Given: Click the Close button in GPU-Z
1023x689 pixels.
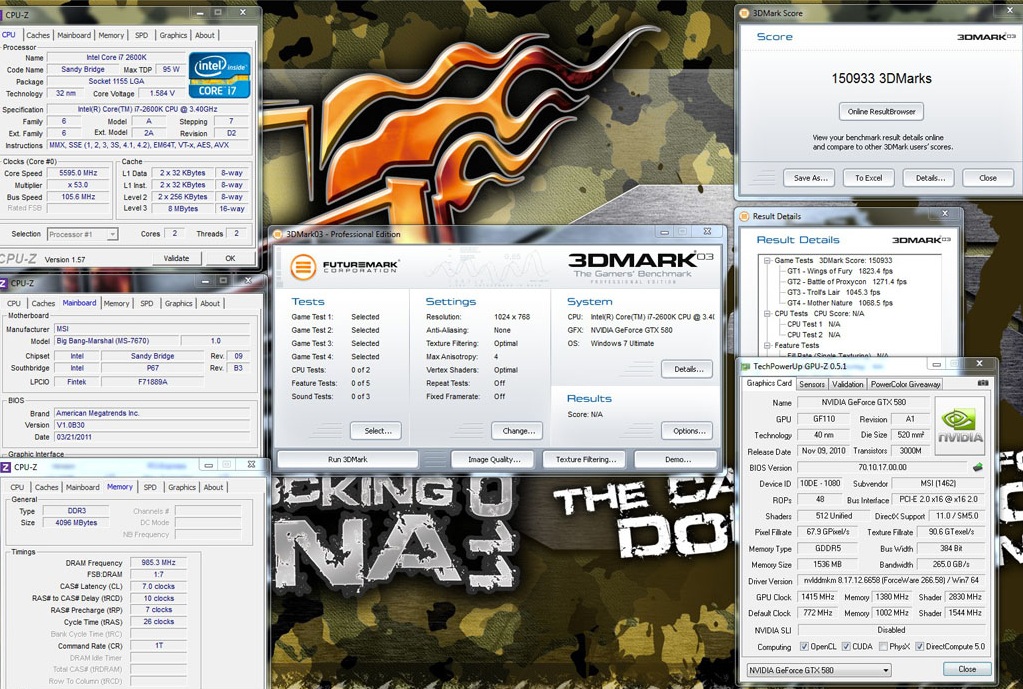Looking at the screenshot, I should 967,669.
